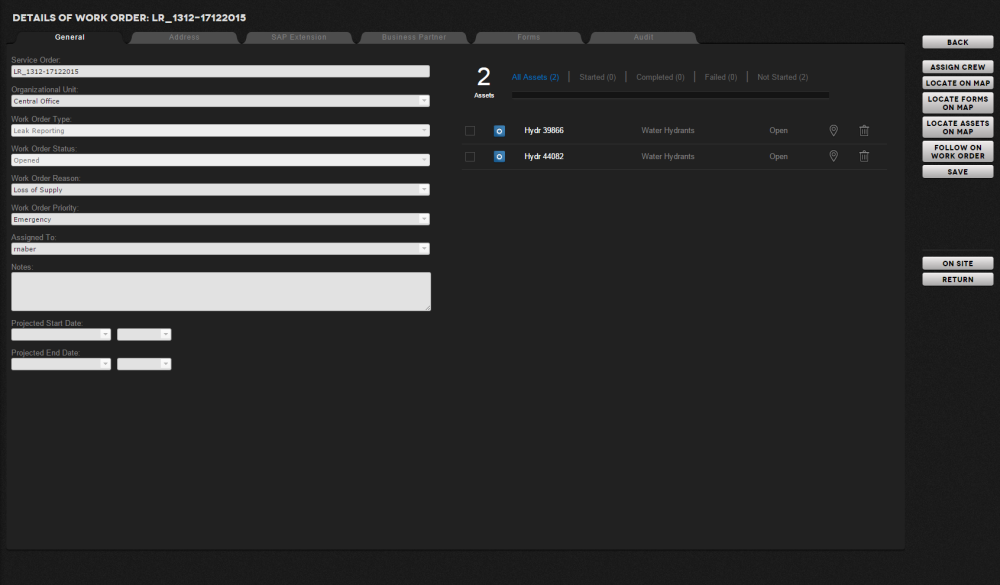Tick the checkbox for Hydr 44082
This screenshot has width=1000, height=585.
pos(470,156)
